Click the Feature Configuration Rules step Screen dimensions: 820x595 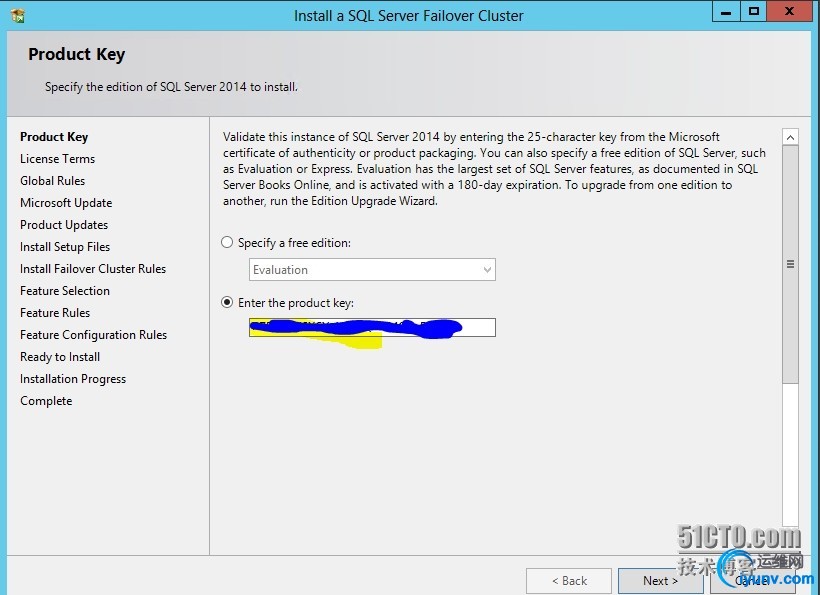[94, 335]
